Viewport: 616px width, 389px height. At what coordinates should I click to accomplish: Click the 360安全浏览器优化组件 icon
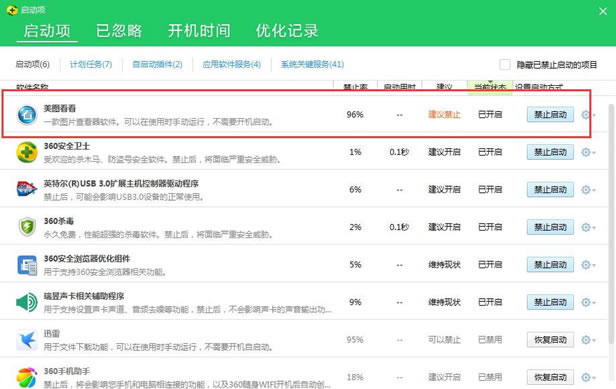pos(27,265)
